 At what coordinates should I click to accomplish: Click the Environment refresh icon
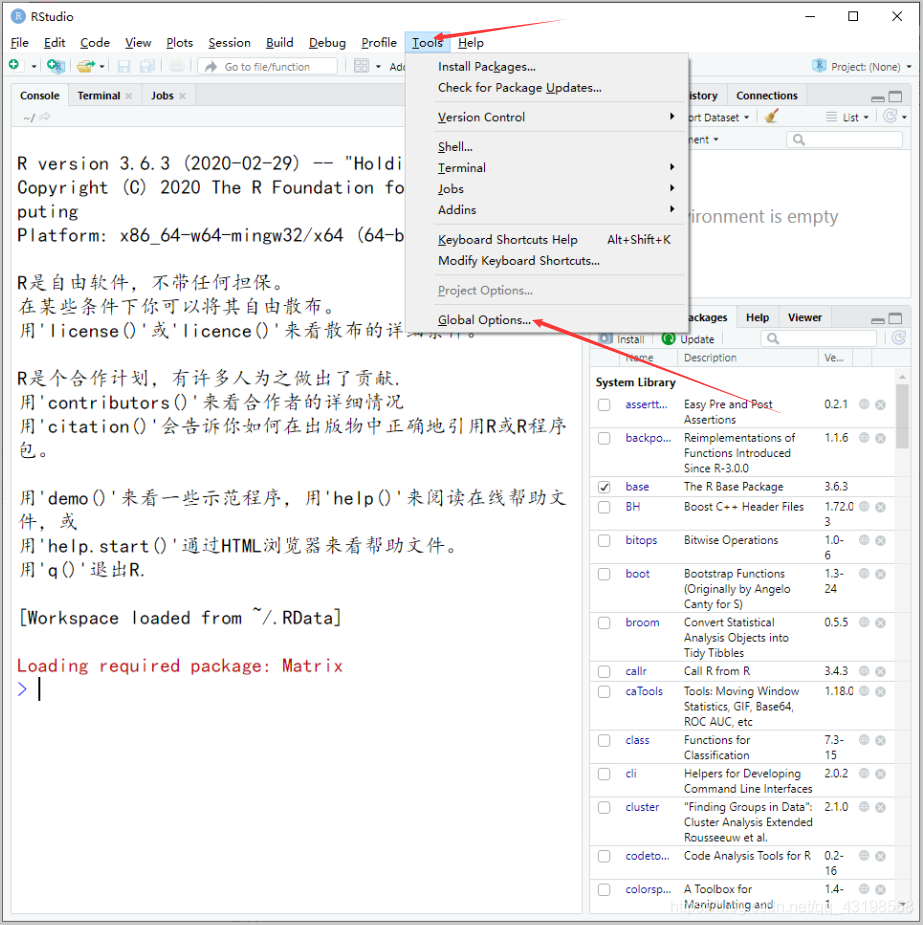[x=890, y=116]
